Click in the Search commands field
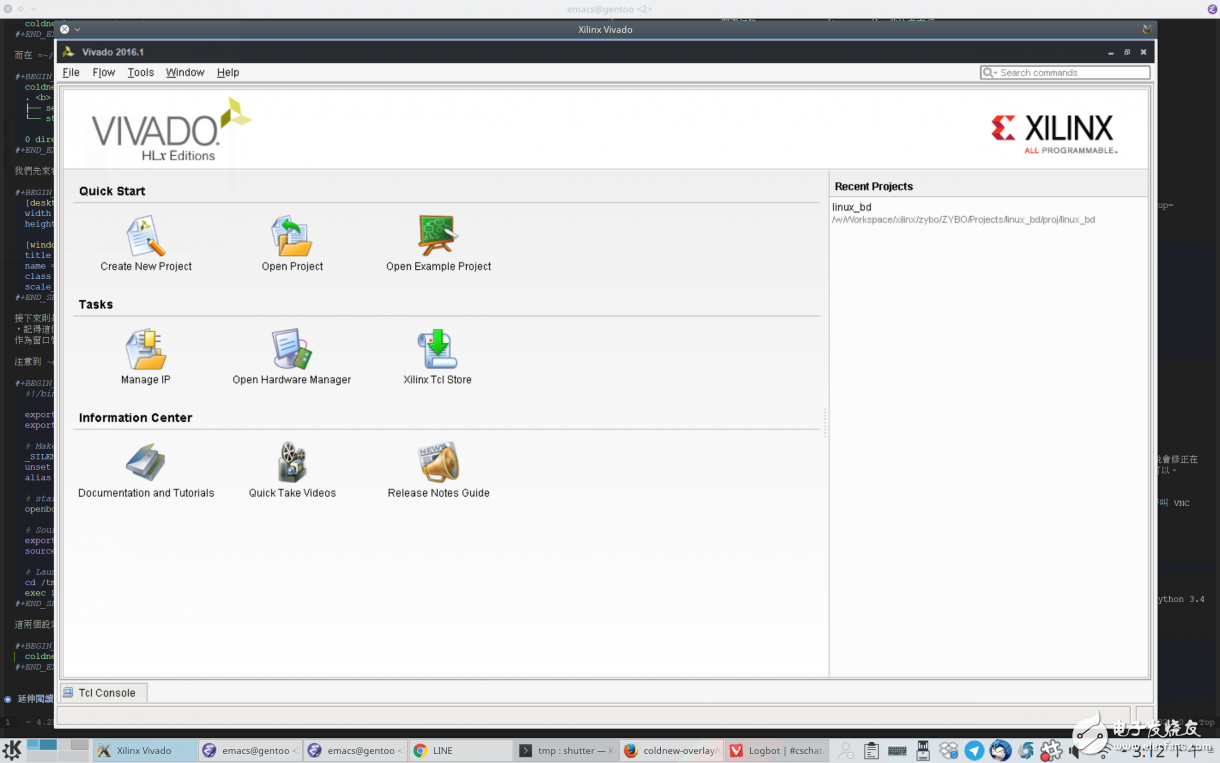Screen dimensions: 1220x763 click(1073, 73)
